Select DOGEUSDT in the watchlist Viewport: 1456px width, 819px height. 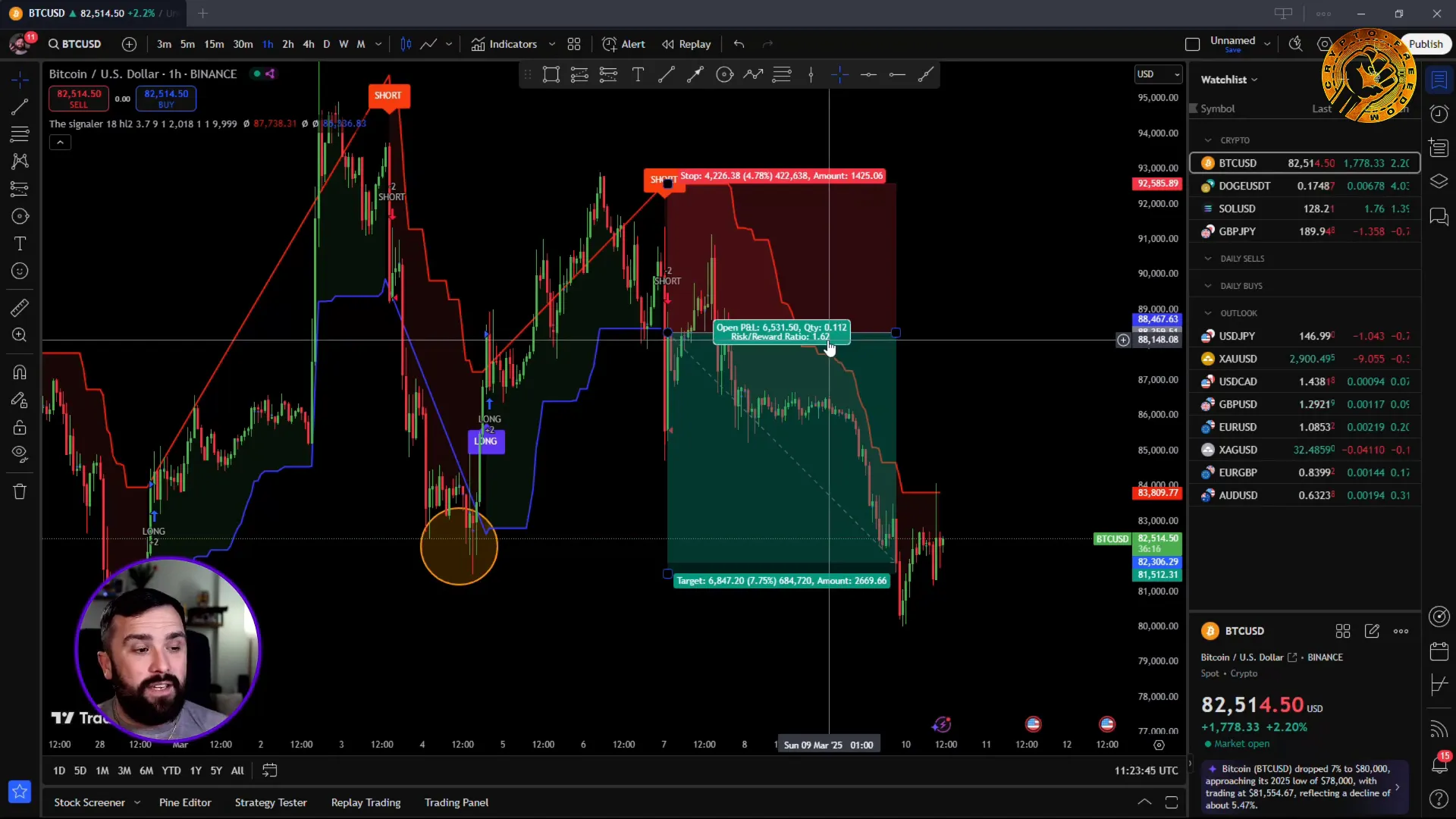pyautogui.click(x=1304, y=186)
